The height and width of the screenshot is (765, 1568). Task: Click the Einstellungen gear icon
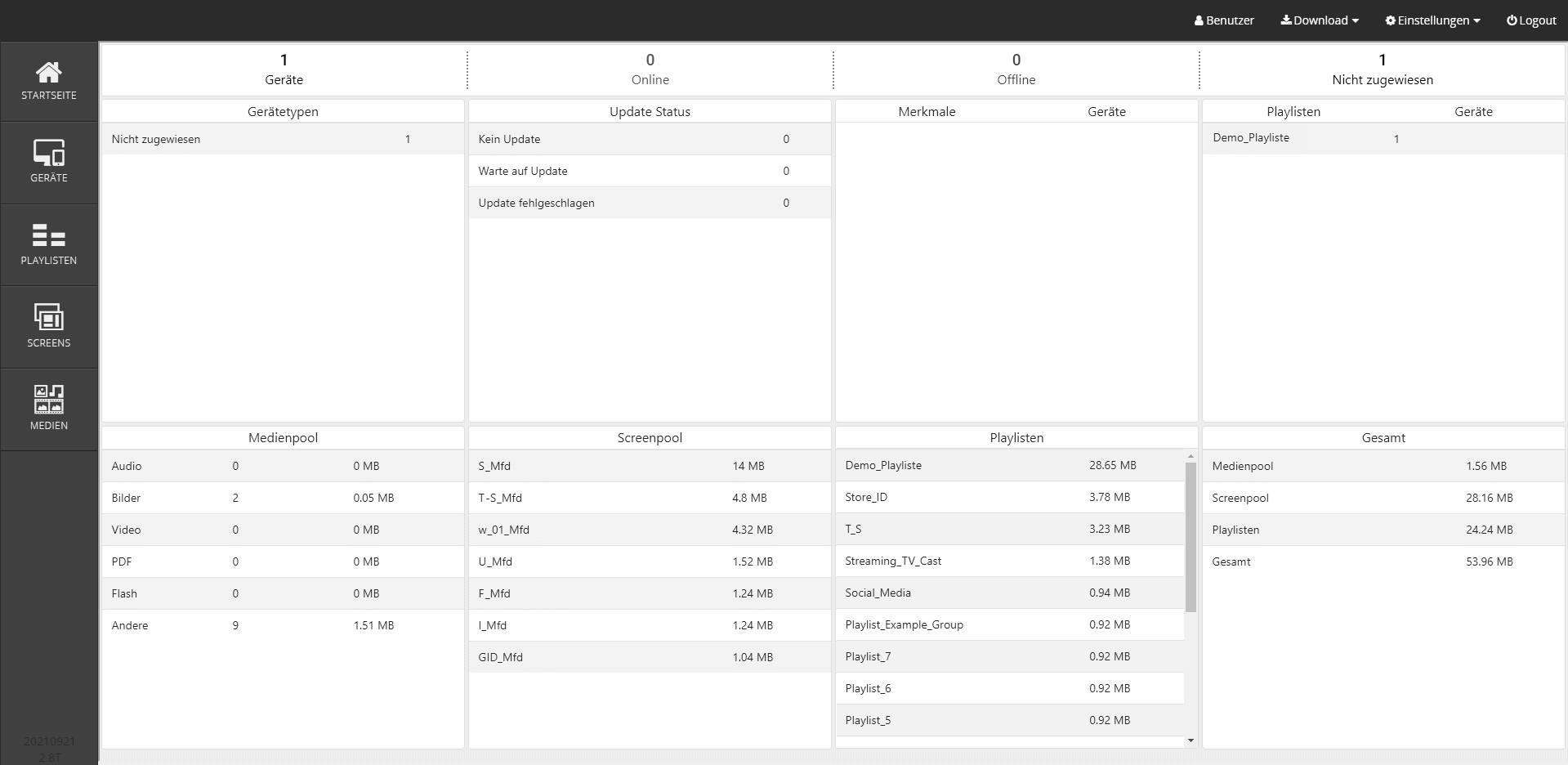(1390, 20)
